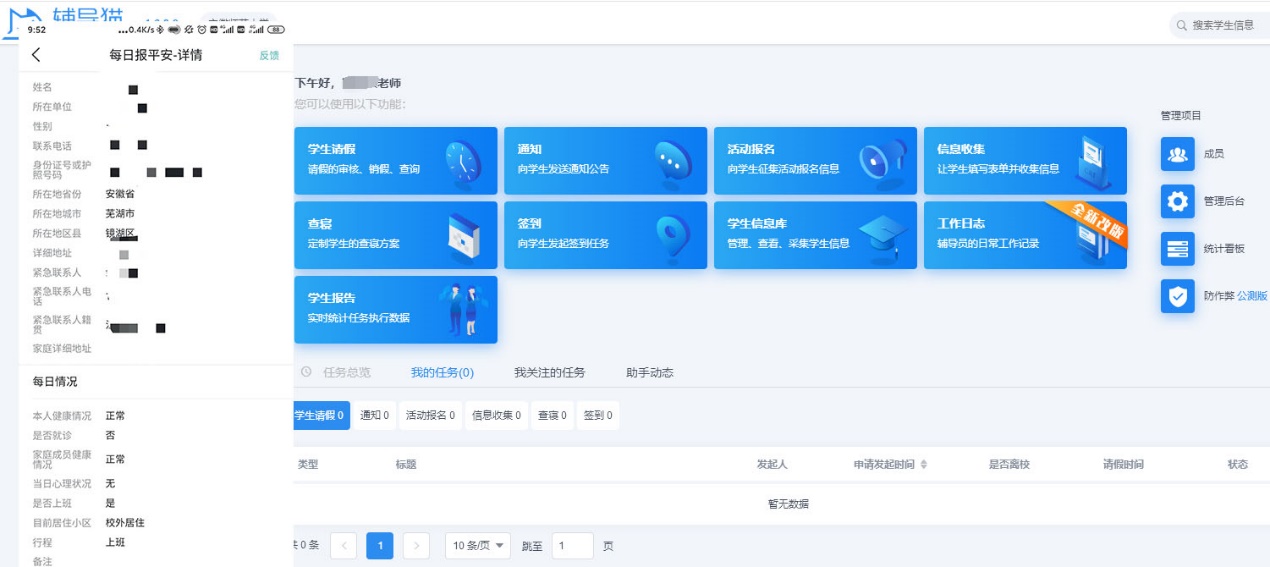Open the 活动报名 activity signup card

pyautogui.click(x=815, y=160)
